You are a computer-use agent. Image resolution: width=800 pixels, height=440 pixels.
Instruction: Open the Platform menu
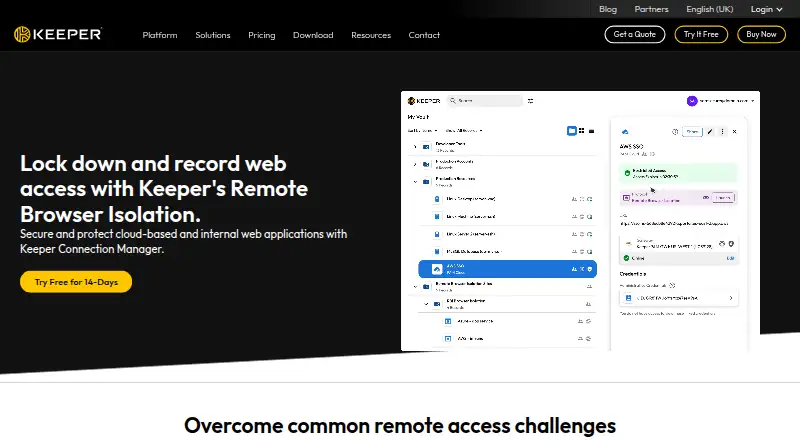coord(160,35)
